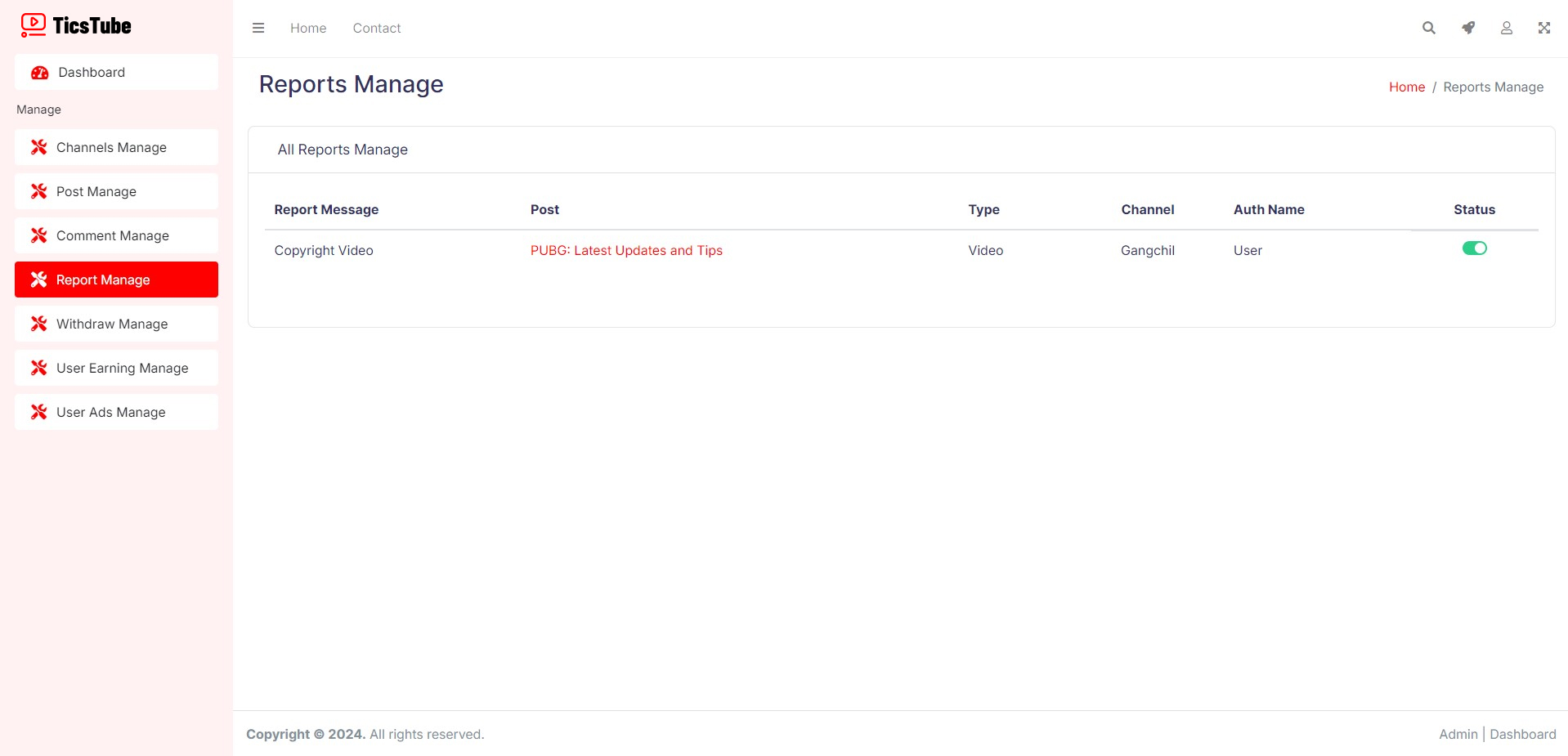Toggle fullscreen with the expand icon
Image resolution: width=1568 pixels, height=756 pixels.
(x=1543, y=28)
